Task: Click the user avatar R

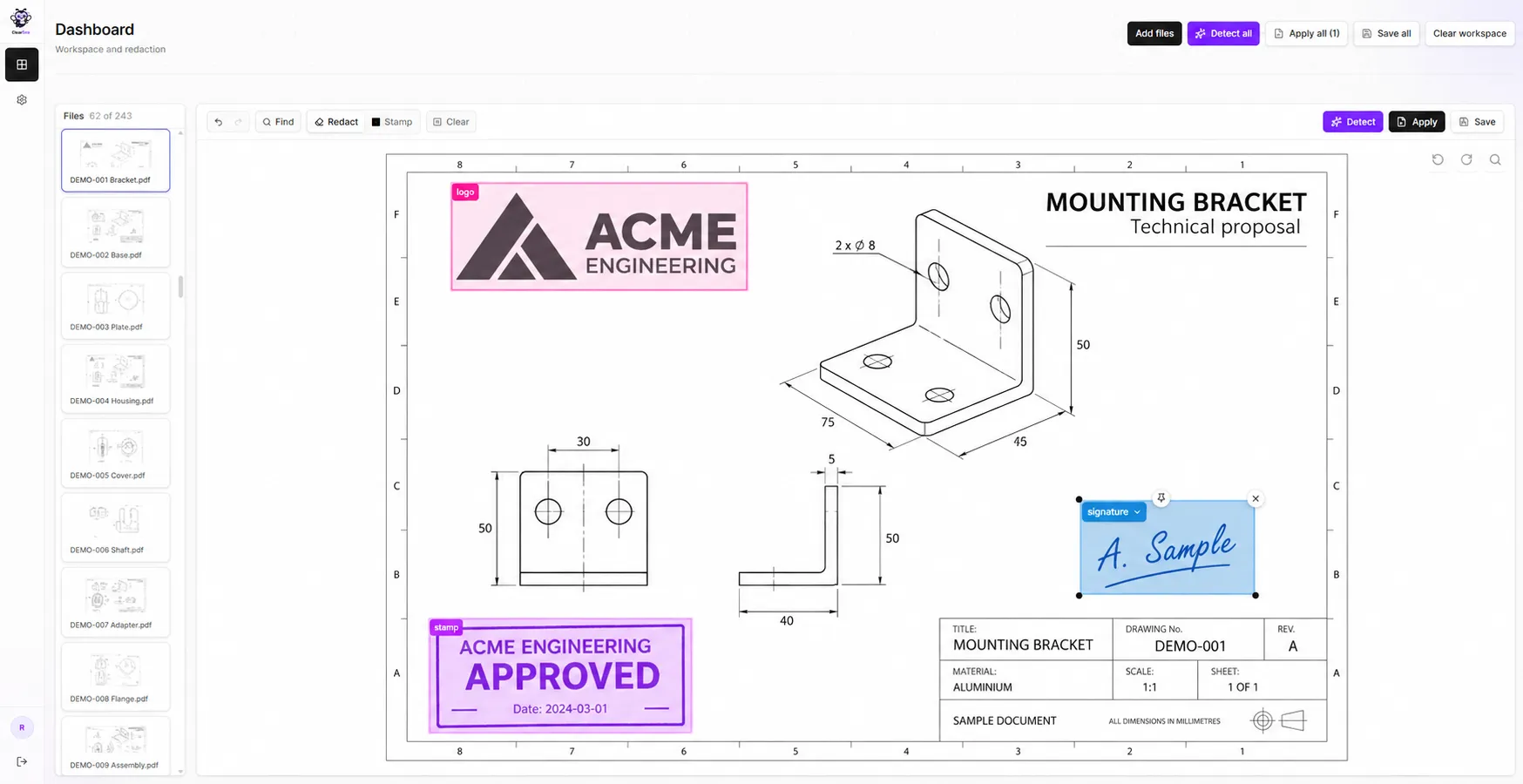Action: [22, 727]
